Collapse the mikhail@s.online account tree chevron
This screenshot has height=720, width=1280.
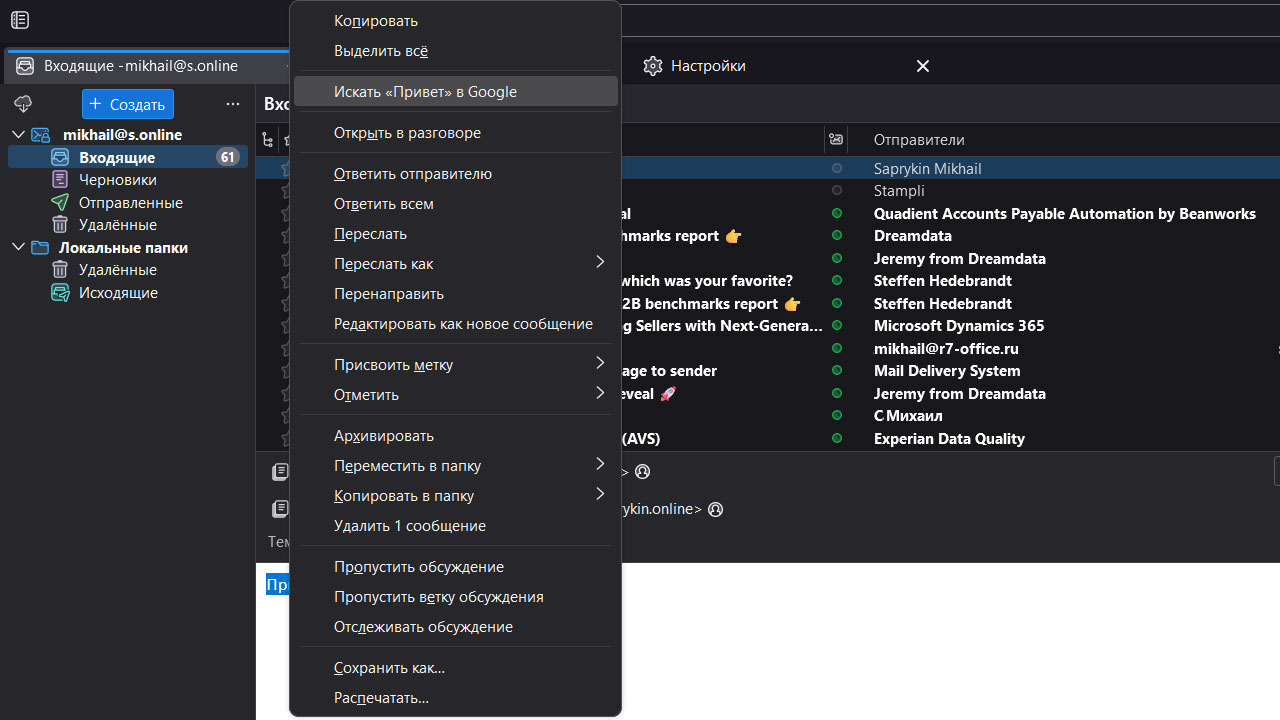[x=17, y=135]
